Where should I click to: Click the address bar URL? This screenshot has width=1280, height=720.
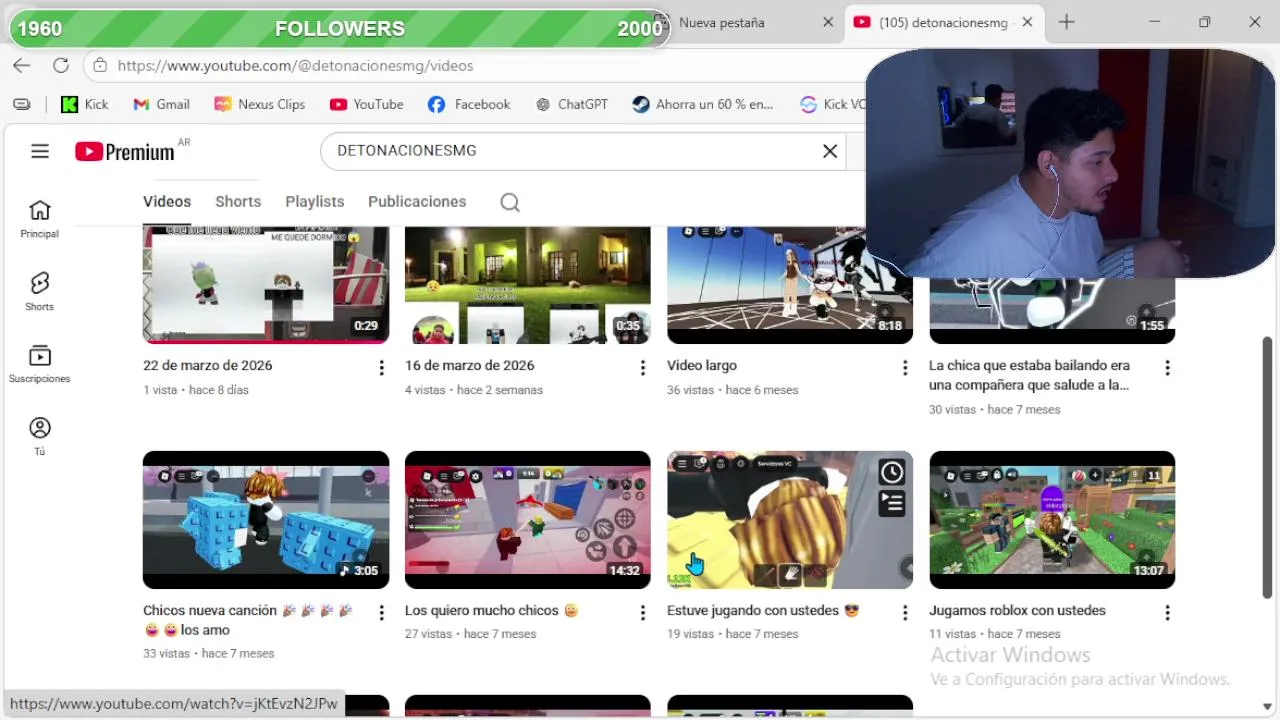pos(295,66)
